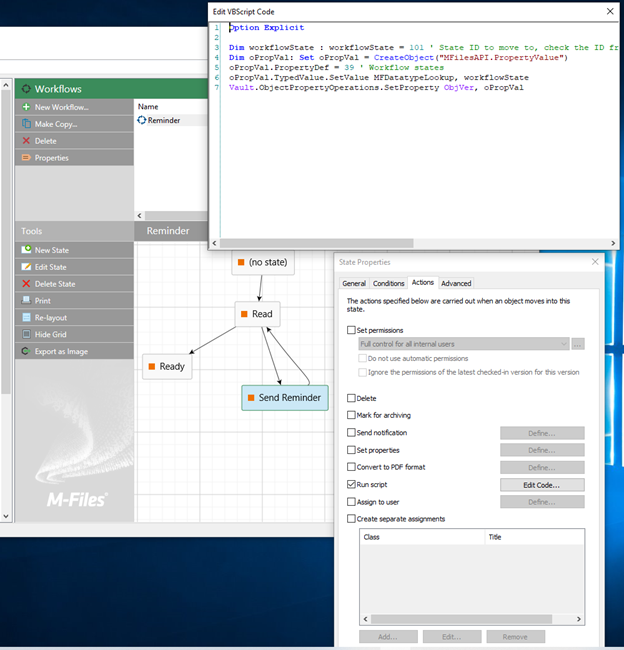Uncheck the Run script checkbox

tap(351, 484)
